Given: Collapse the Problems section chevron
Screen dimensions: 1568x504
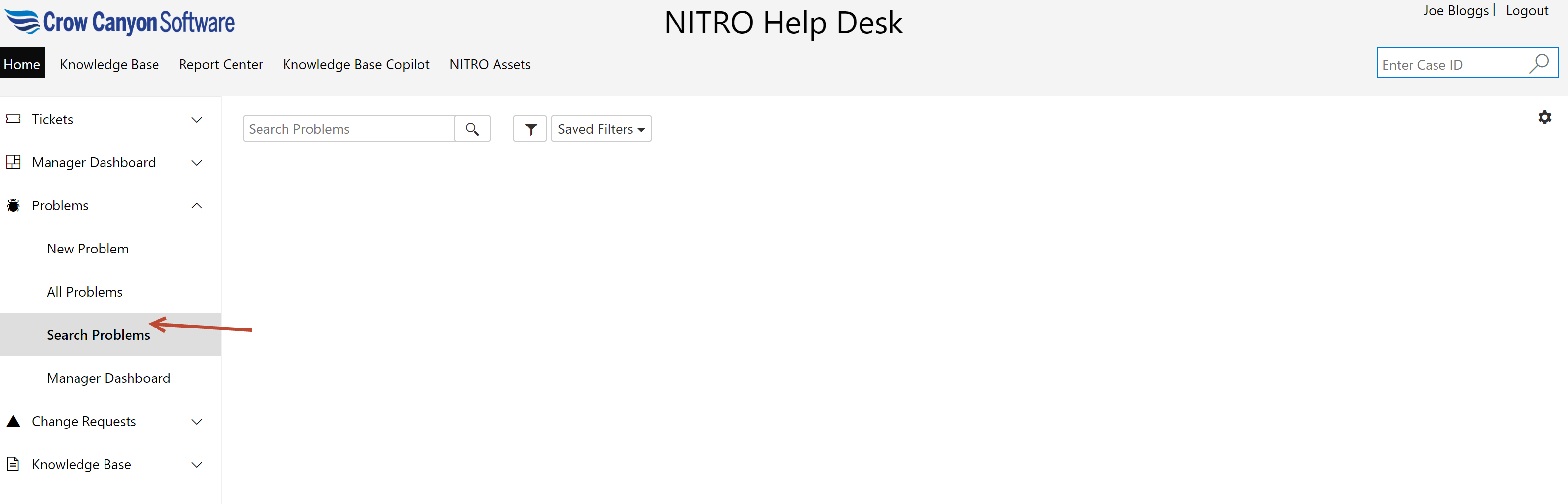Looking at the screenshot, I should tap(197, 206).
